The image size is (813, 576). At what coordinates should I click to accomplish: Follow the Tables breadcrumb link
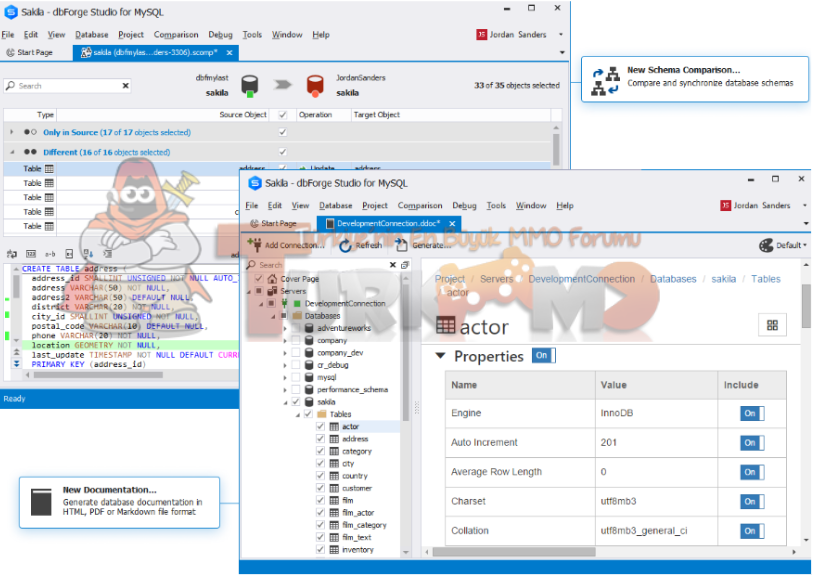click(x=765, y=279)
